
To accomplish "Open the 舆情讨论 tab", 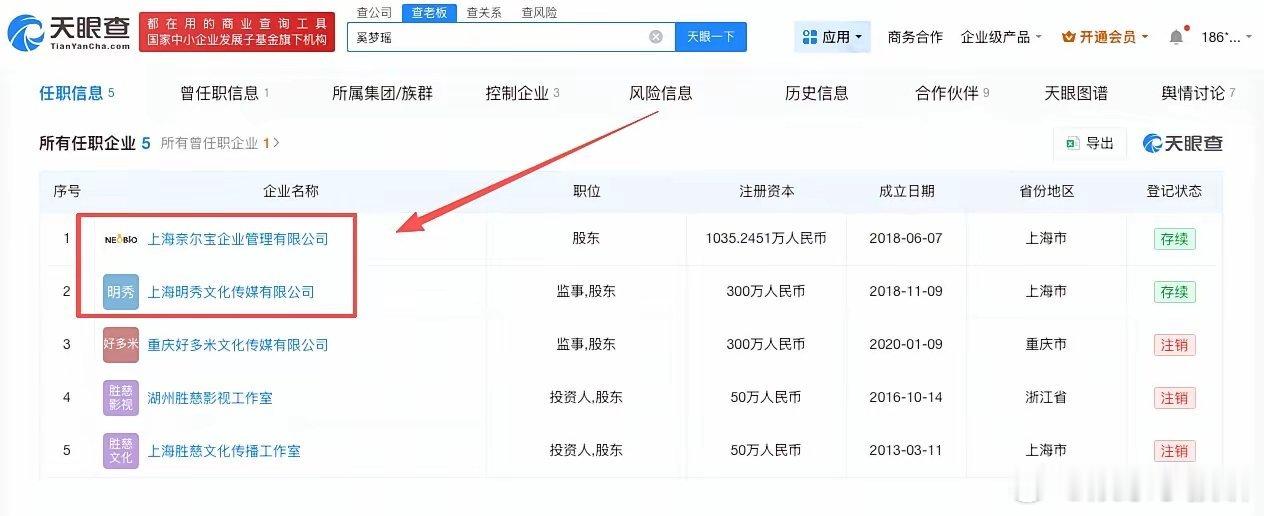I will point(1198,93).
